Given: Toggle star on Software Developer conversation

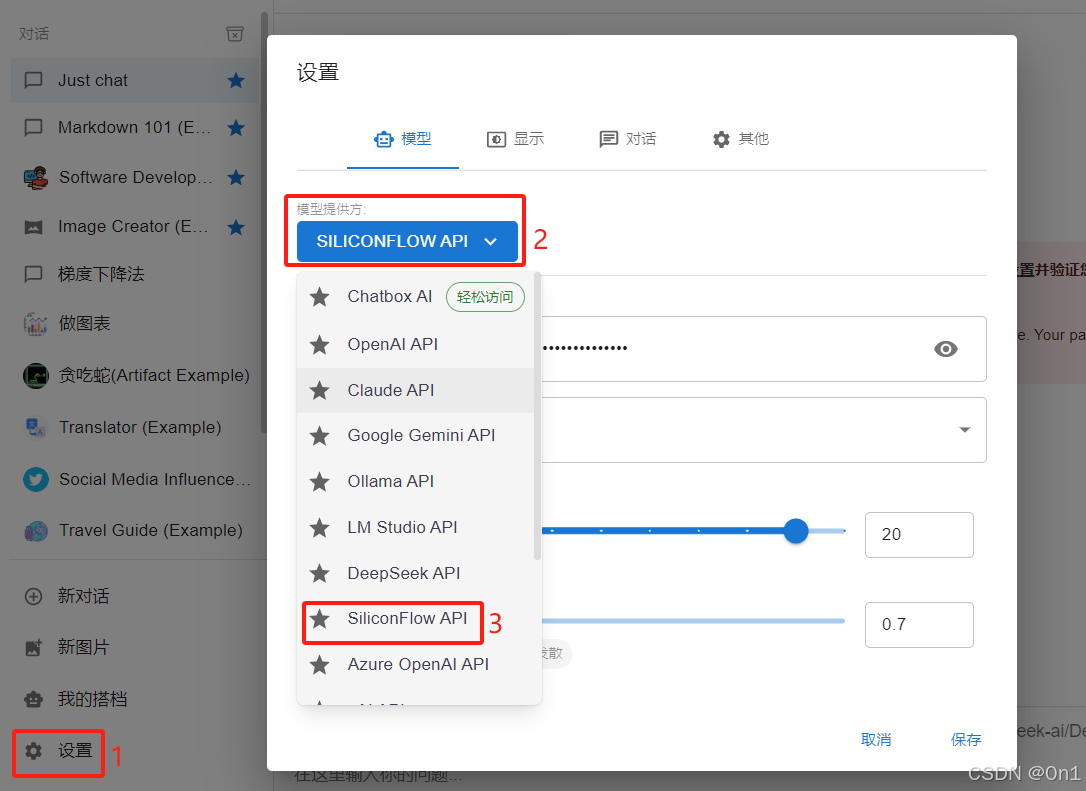Looking at the screenshot, I should [236, 177].
